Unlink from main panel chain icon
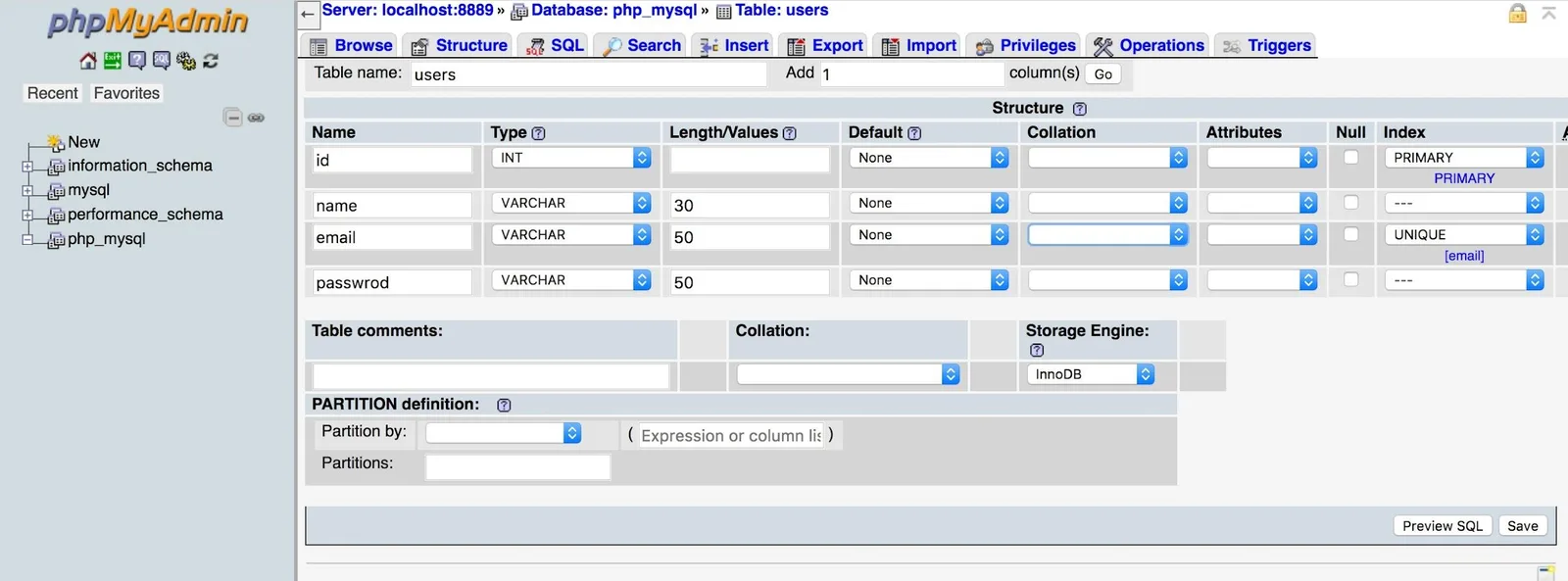 pos(256,118)
